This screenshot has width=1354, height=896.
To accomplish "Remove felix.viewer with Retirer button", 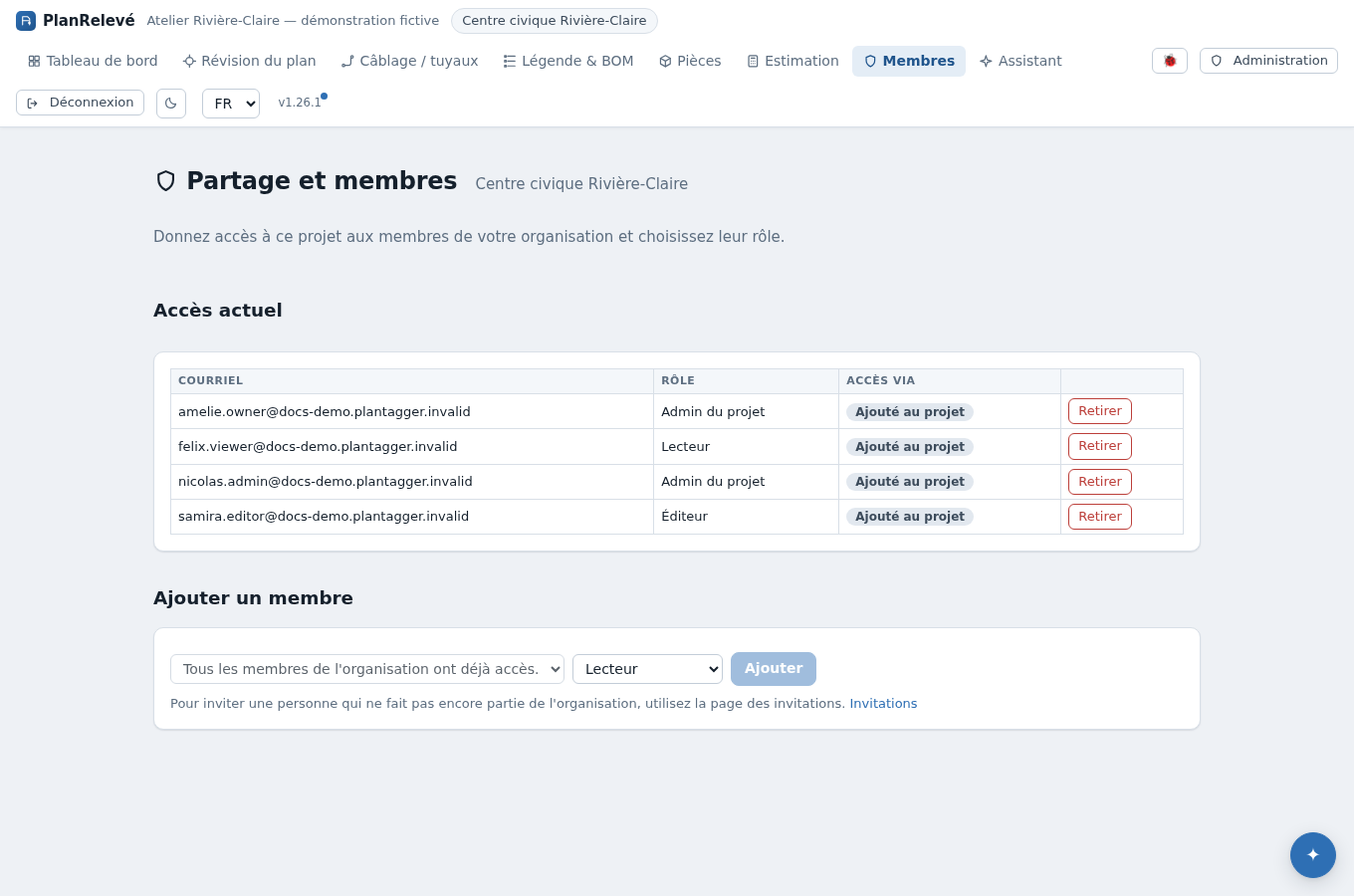I will click(1100, 446).
